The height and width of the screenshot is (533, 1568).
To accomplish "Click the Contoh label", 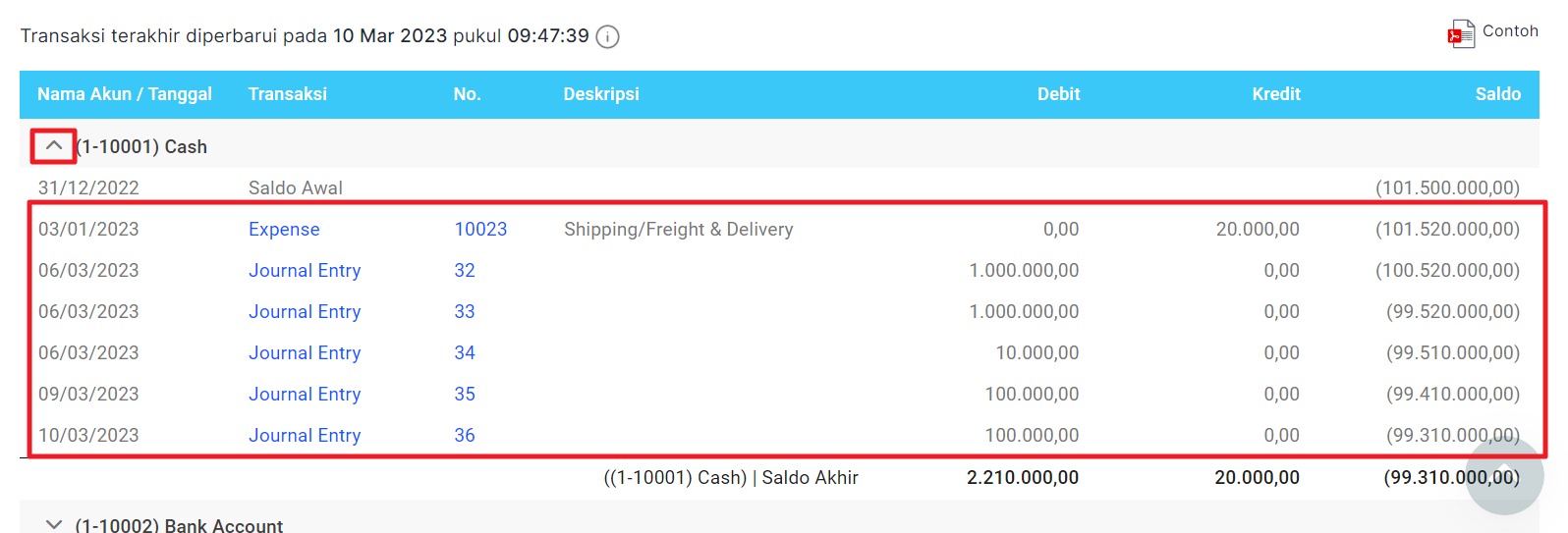I will coord(1510,31).
